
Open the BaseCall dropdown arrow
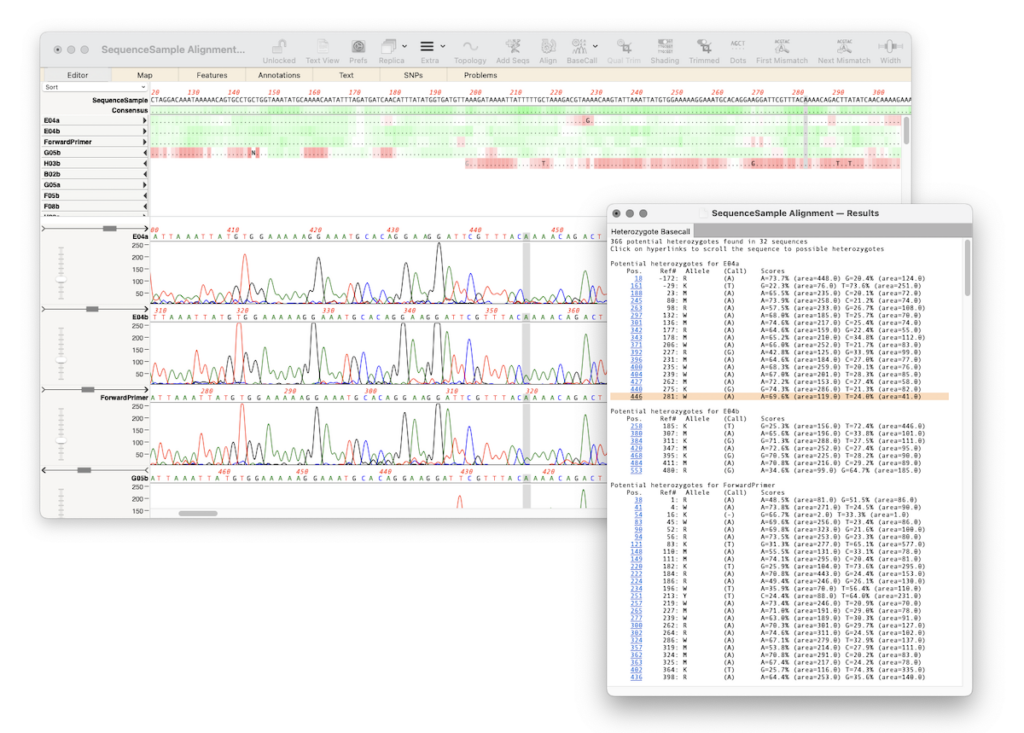click(x=595, y=46)
